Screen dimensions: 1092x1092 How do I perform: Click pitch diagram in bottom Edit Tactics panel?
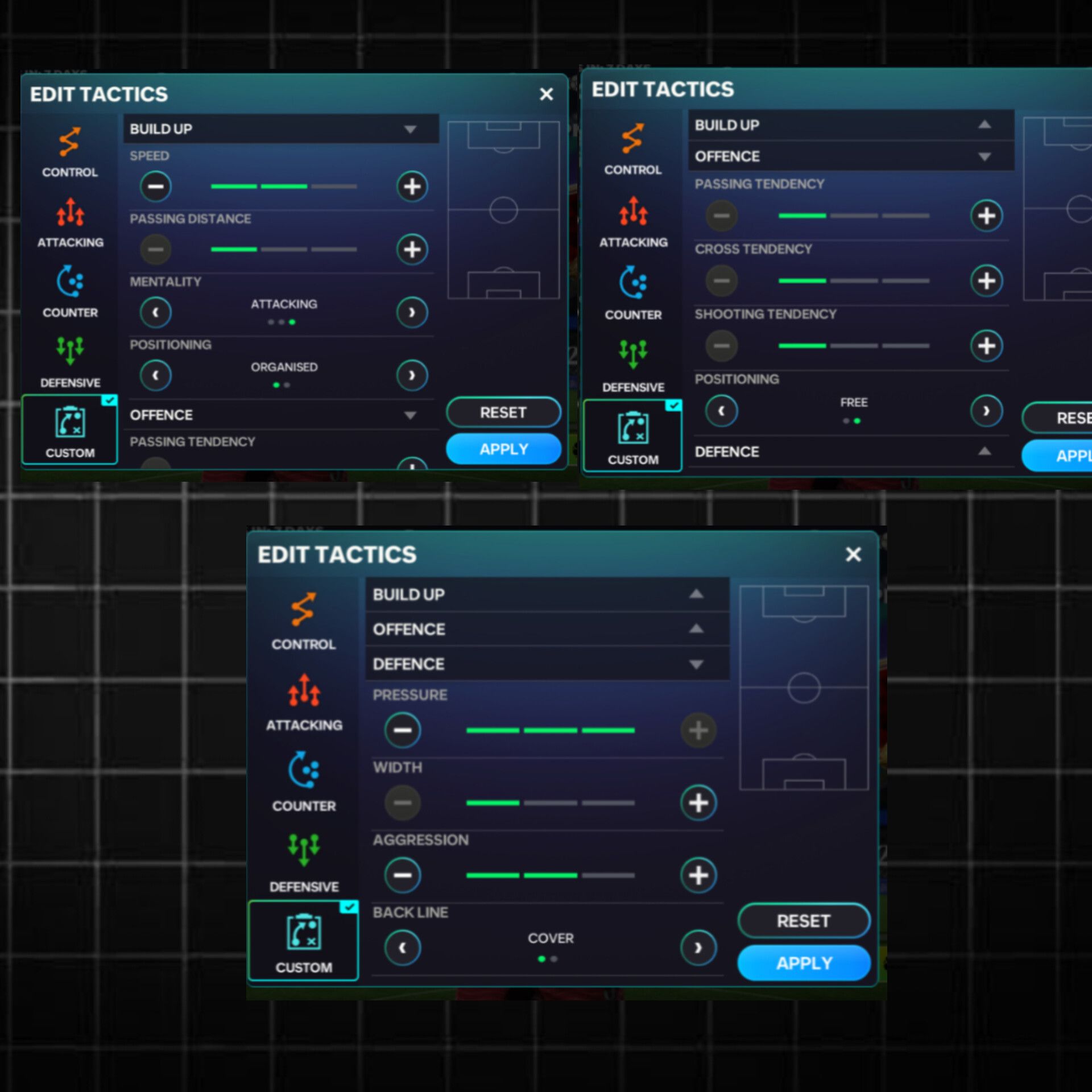point(804,688)
